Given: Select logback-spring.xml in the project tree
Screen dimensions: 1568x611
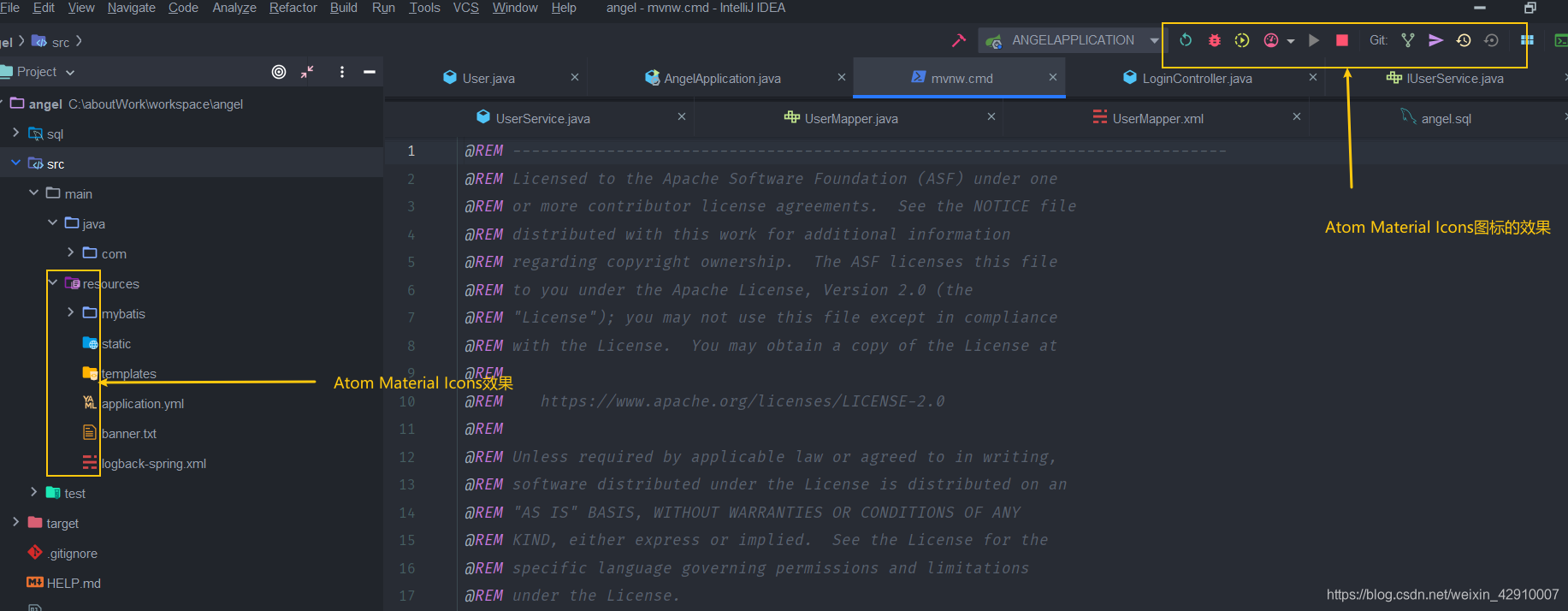Looking at the screenshot, I should tap(153, 464).
